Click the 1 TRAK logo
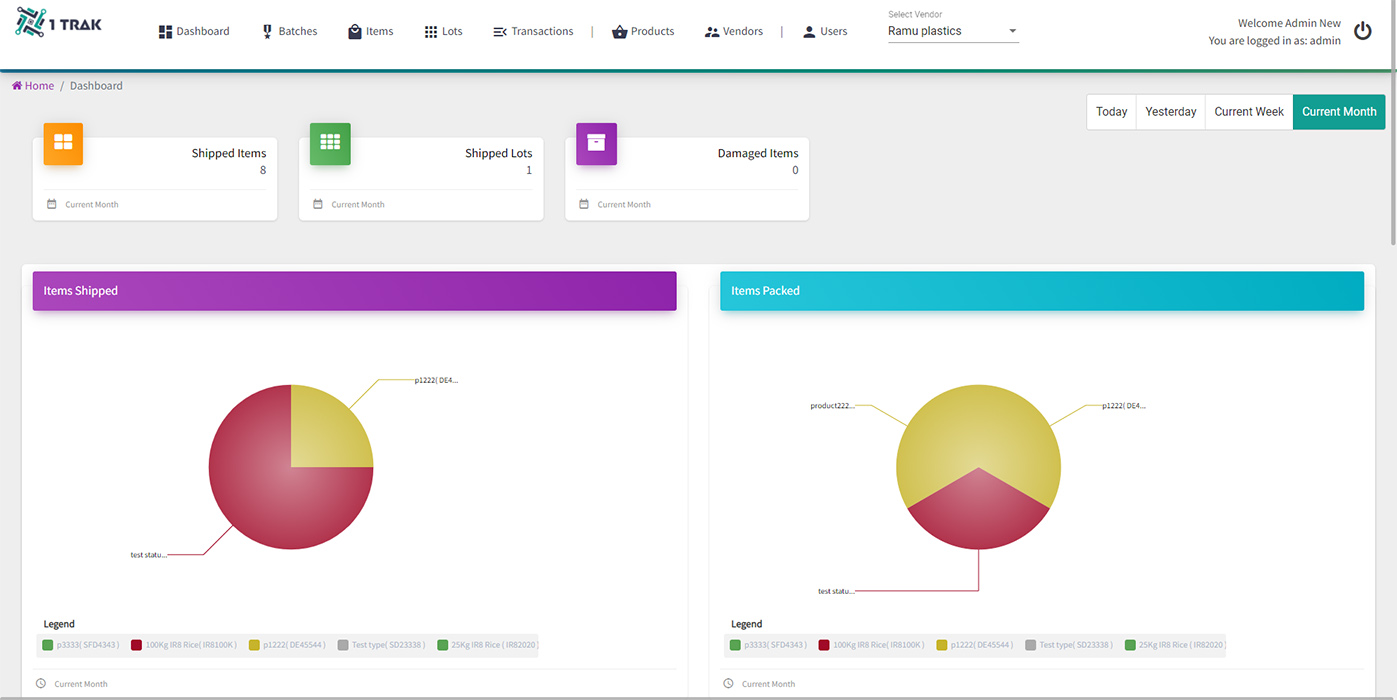1397x700 pixels. tap(59, 24)
